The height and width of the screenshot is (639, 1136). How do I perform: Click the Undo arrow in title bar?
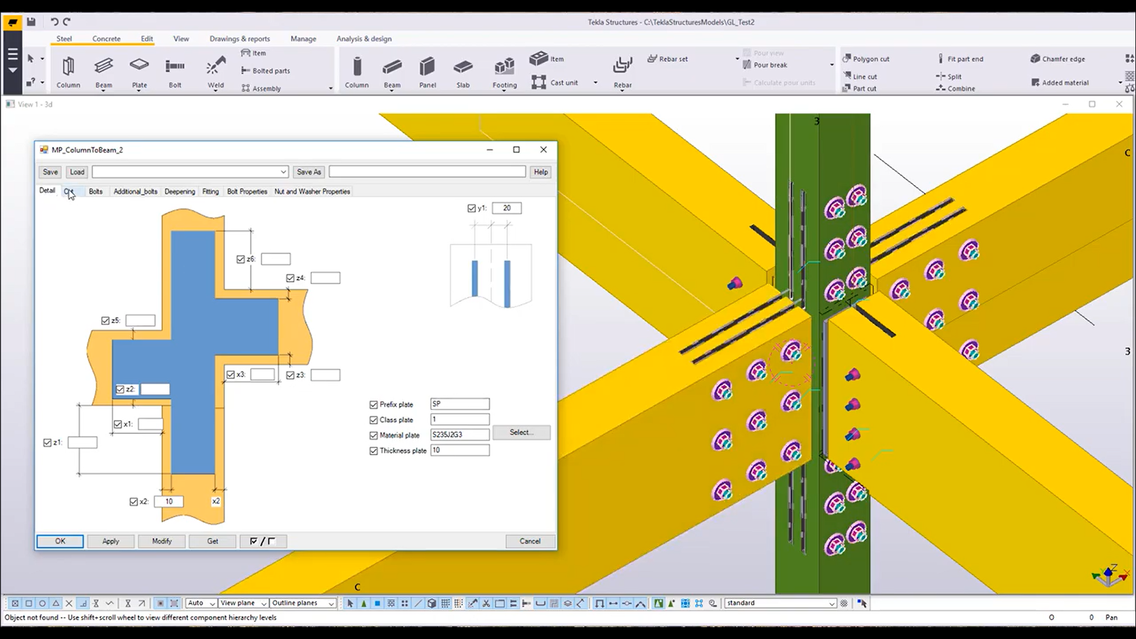[54, 22]
